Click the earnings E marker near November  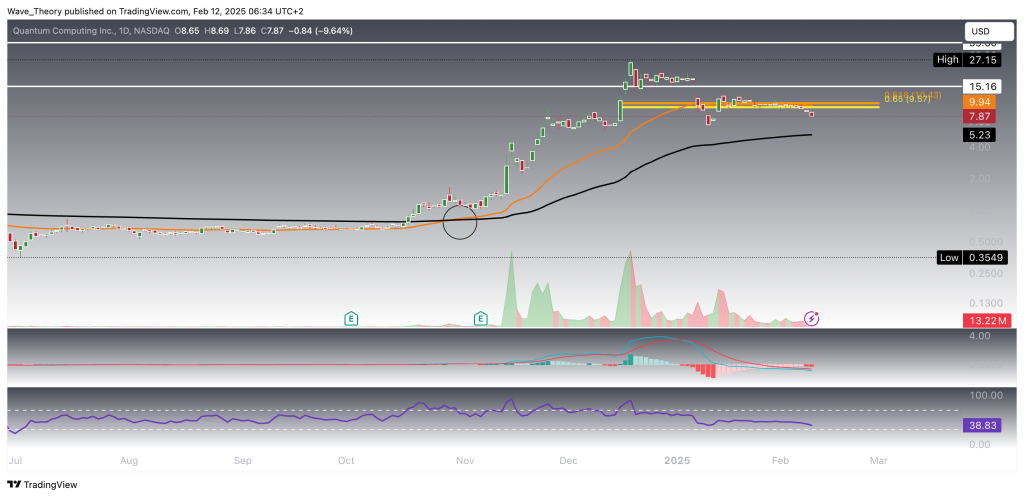481,319
